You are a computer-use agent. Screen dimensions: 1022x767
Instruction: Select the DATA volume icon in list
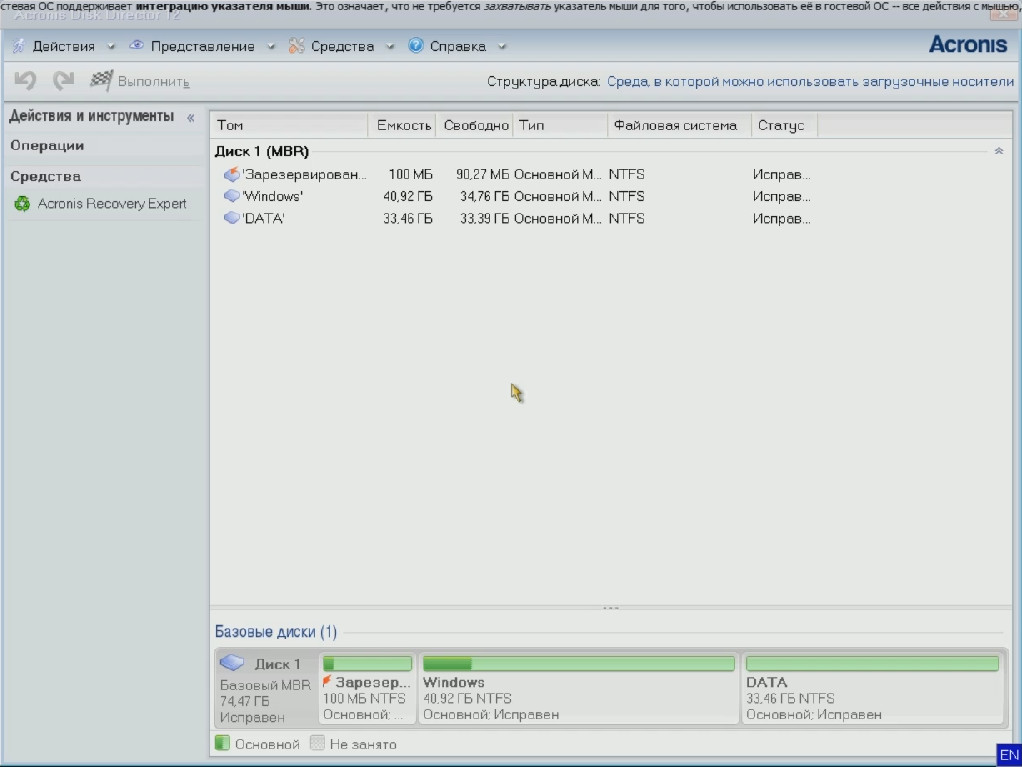231,219
